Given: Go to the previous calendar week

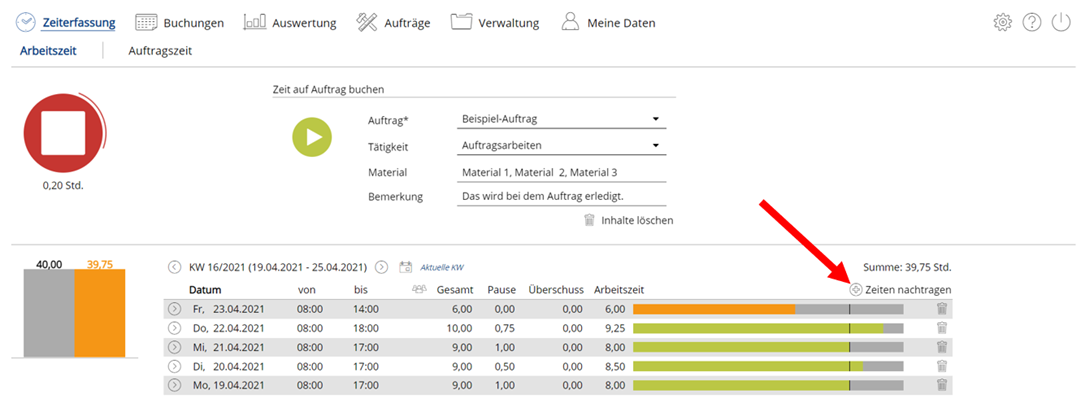Looking at the screenshot, I should point(174,267).
